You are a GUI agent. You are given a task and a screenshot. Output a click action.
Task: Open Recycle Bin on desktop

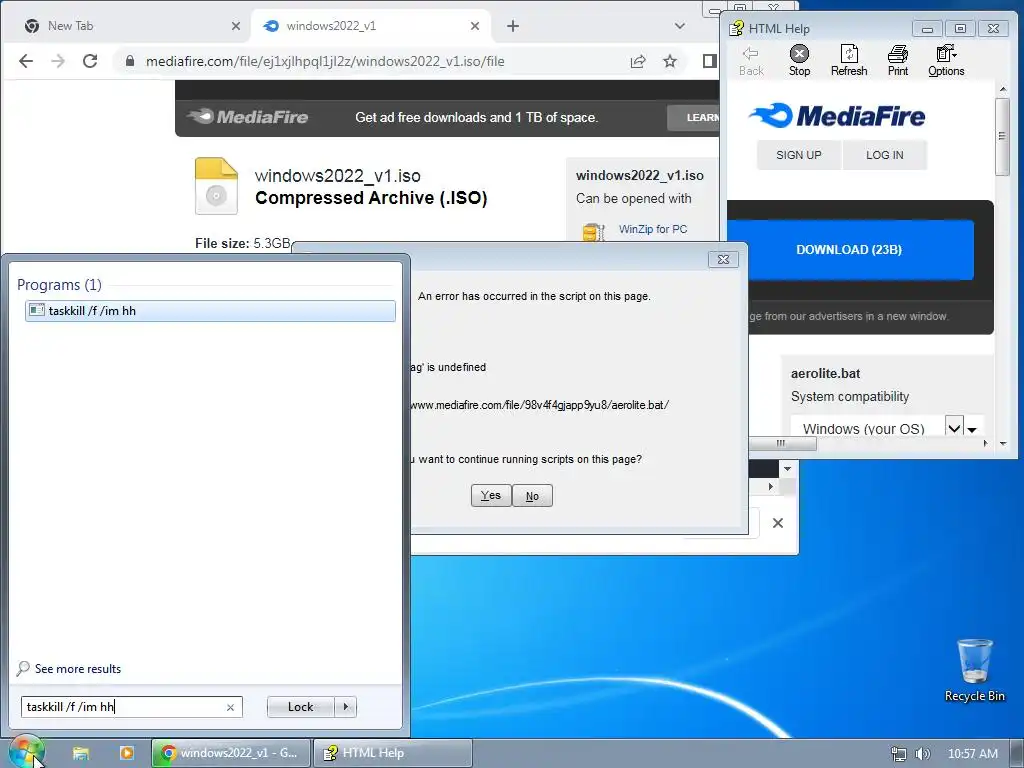[974, 670]
